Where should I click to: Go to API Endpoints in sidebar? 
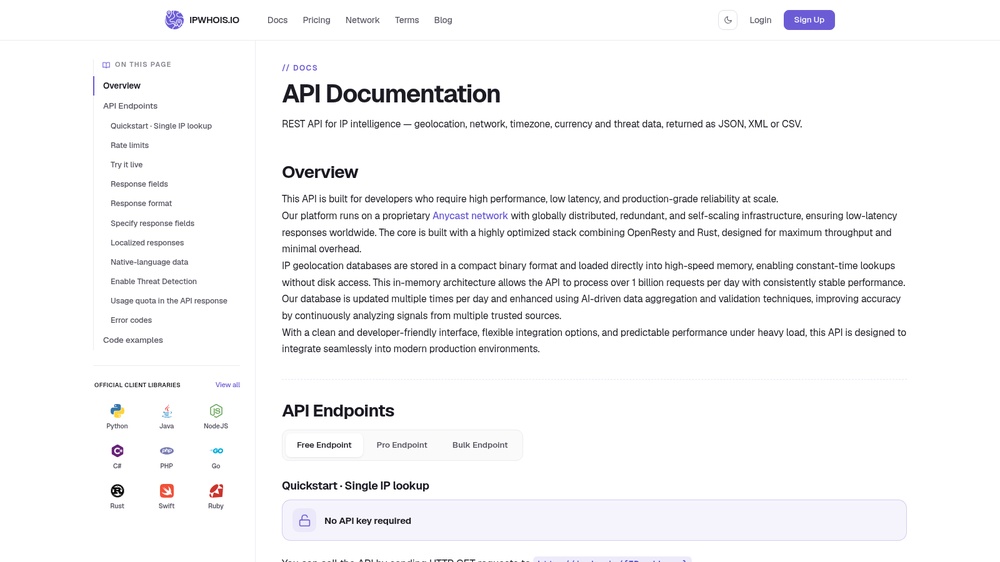(130, 106)
